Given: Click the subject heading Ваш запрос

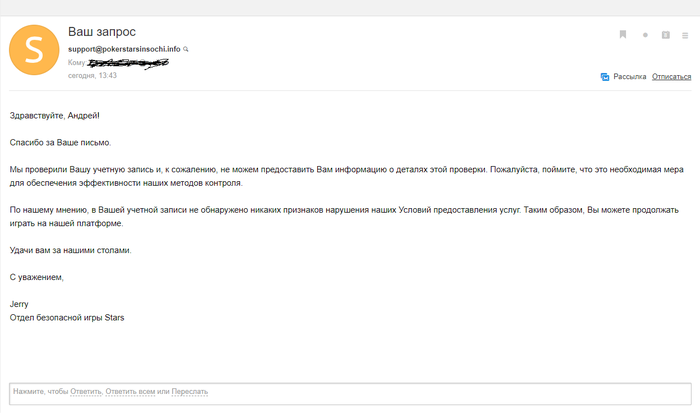Looking at the screenshot, I should (102, 32).
